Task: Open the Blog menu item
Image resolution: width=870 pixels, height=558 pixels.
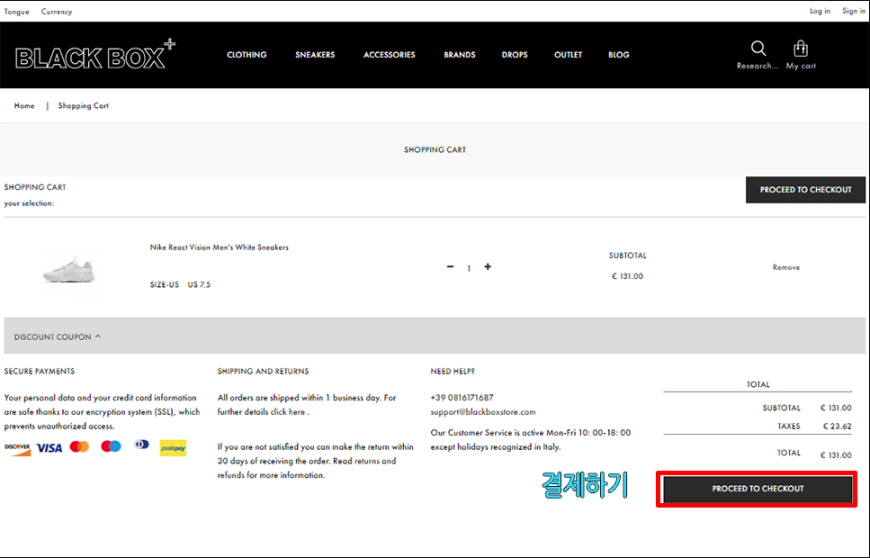Action: [x=619, y=54]
